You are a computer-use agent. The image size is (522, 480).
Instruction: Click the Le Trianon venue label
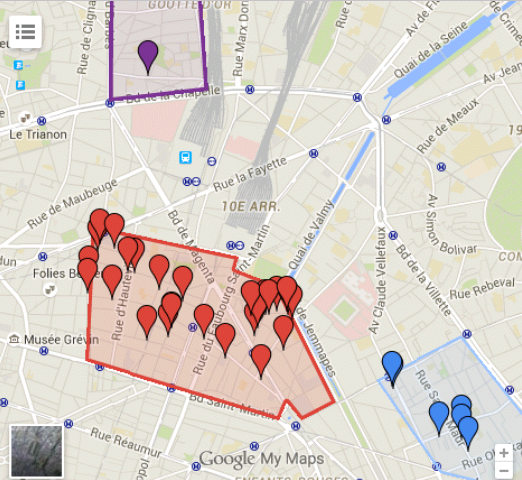(x=38, y=135)
